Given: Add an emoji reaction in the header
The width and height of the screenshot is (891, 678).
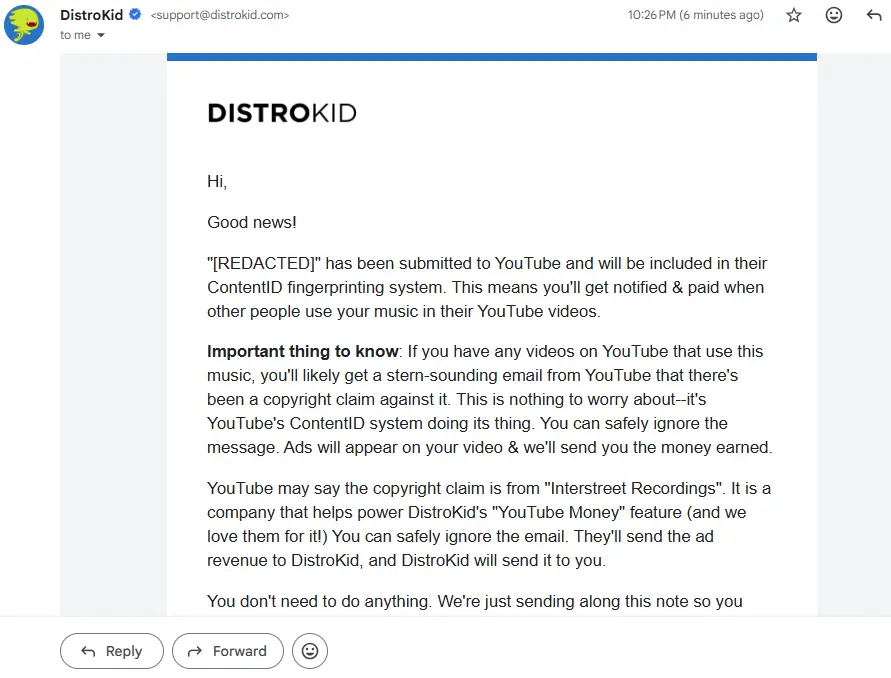Looking at the screenshot, I should coord(834,15).
